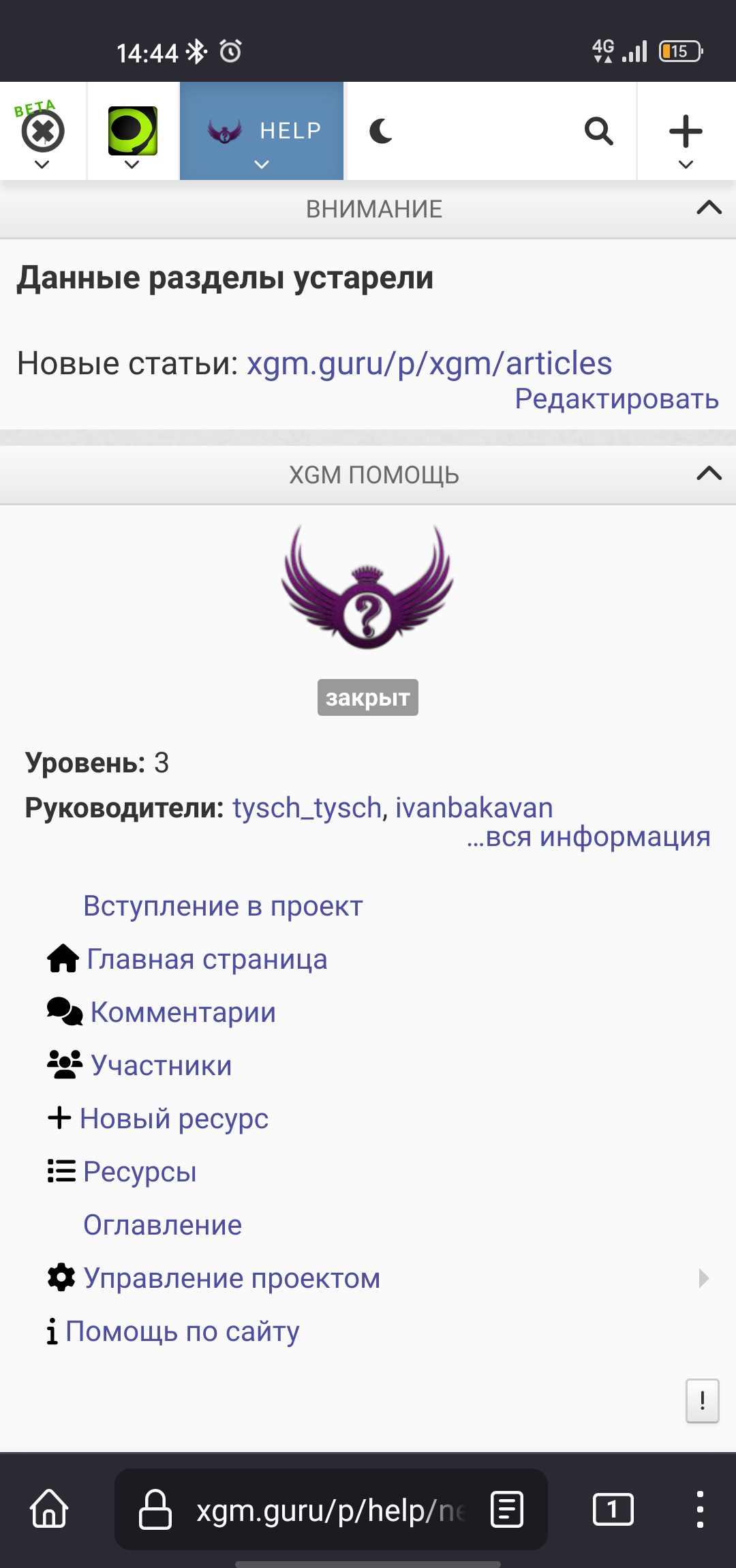Tap the purple winged project logo

point(367,587)
